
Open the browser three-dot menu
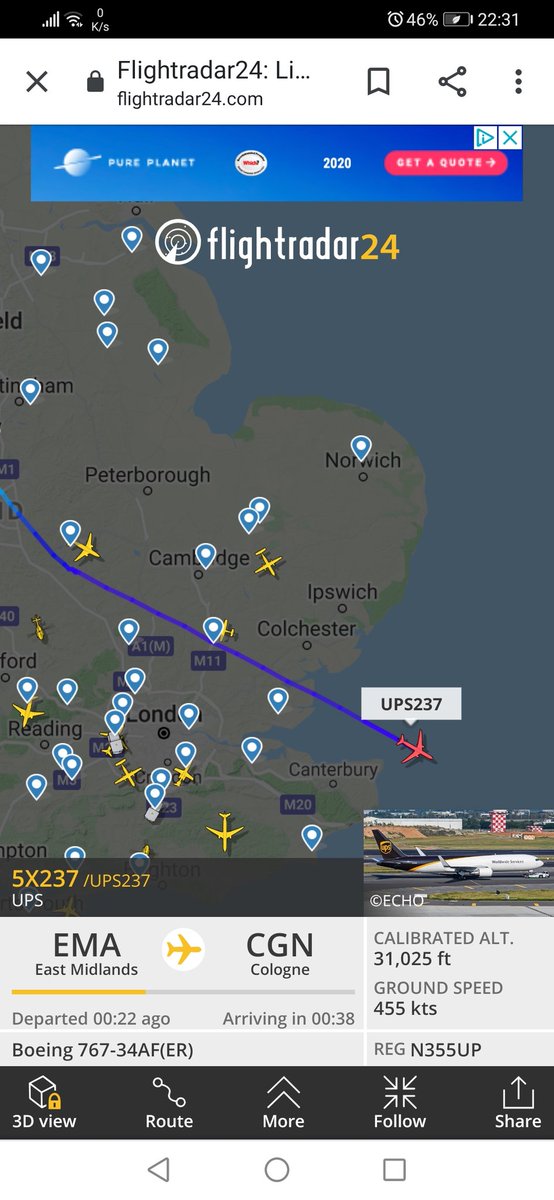(518, 82)
